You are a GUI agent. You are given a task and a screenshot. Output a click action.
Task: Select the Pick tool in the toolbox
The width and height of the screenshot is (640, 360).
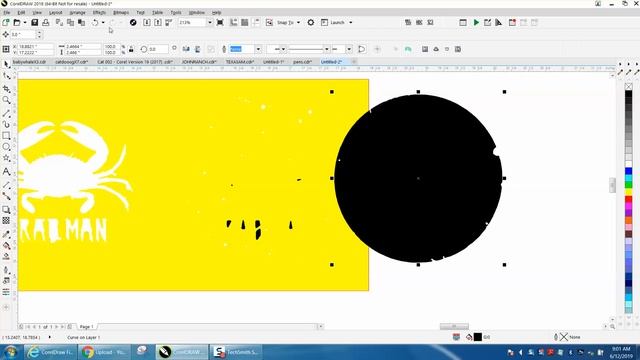pyautogui.click(x=6, y=64)
